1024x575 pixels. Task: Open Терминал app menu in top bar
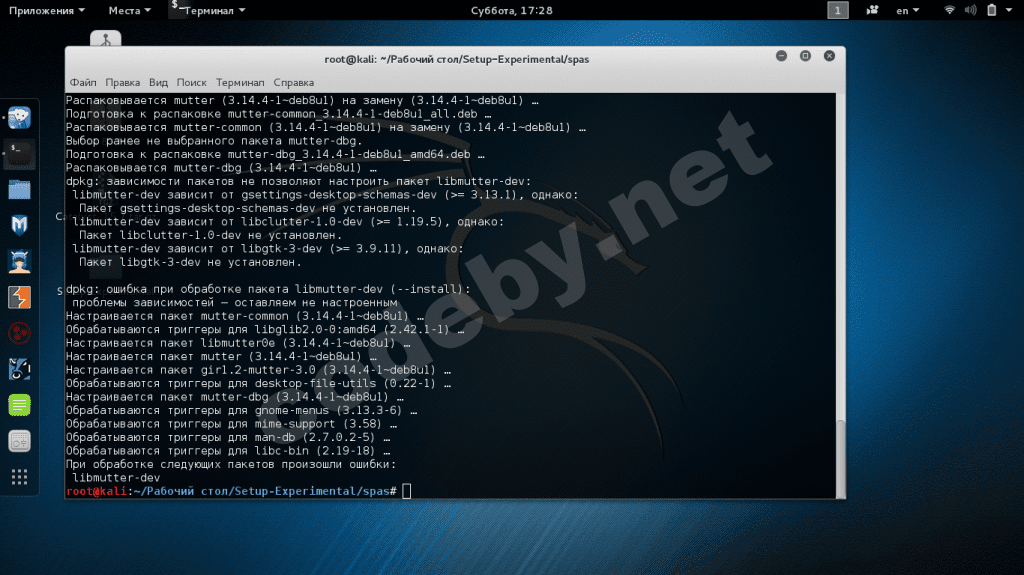pyautogui.click(x=208, y=10)
